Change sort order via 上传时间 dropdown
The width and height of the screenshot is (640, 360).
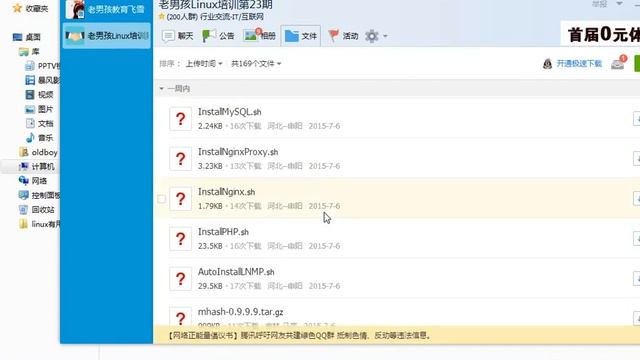pyautogui.click(x=204, y=64)
